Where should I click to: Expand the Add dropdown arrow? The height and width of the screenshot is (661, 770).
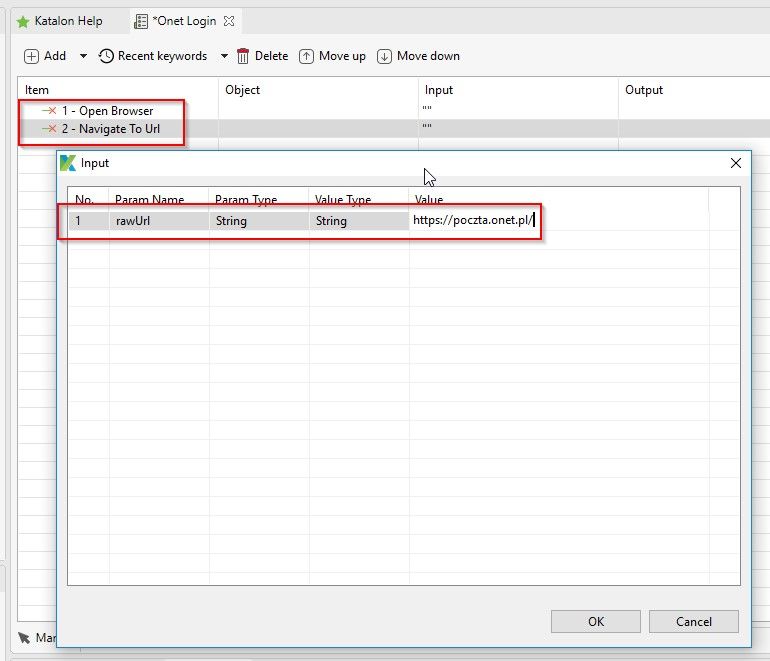tap(83, 56)
